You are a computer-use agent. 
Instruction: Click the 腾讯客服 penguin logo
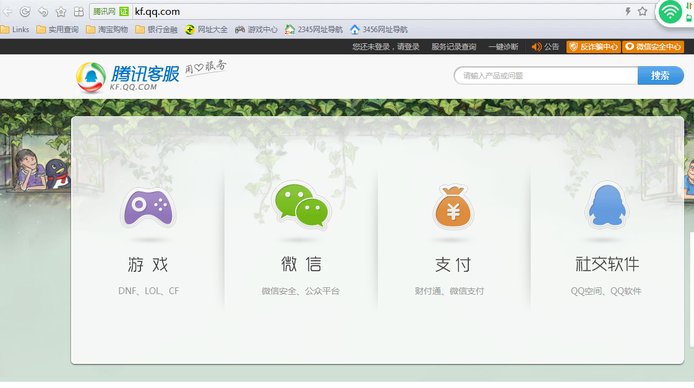(x=91, y=77)
